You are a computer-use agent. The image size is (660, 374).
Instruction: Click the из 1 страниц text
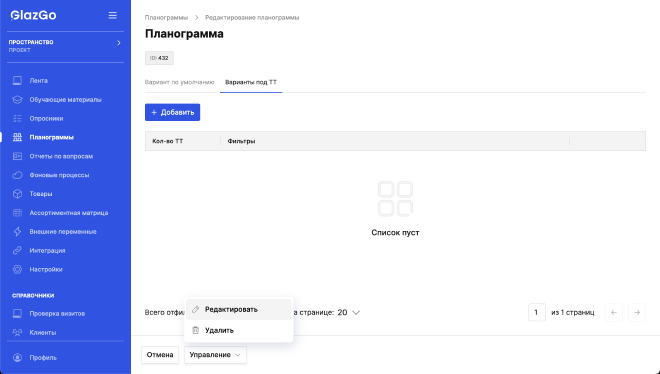pos(573,313)
